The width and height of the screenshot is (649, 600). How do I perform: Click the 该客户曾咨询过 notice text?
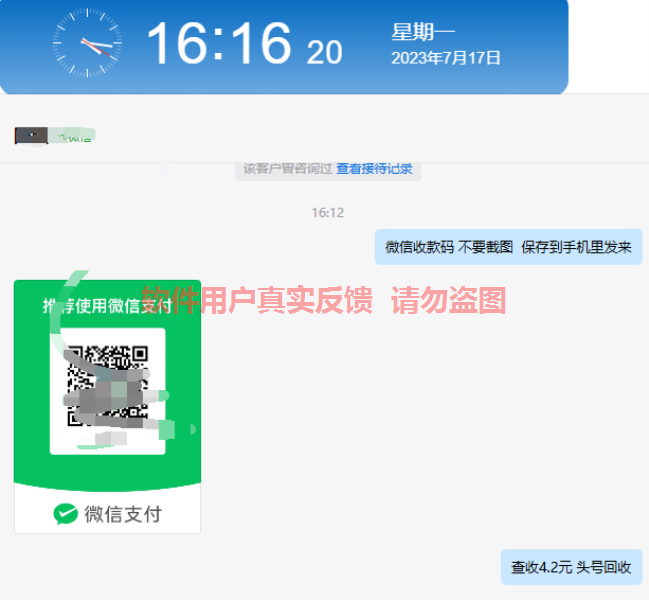click(288, 169)
